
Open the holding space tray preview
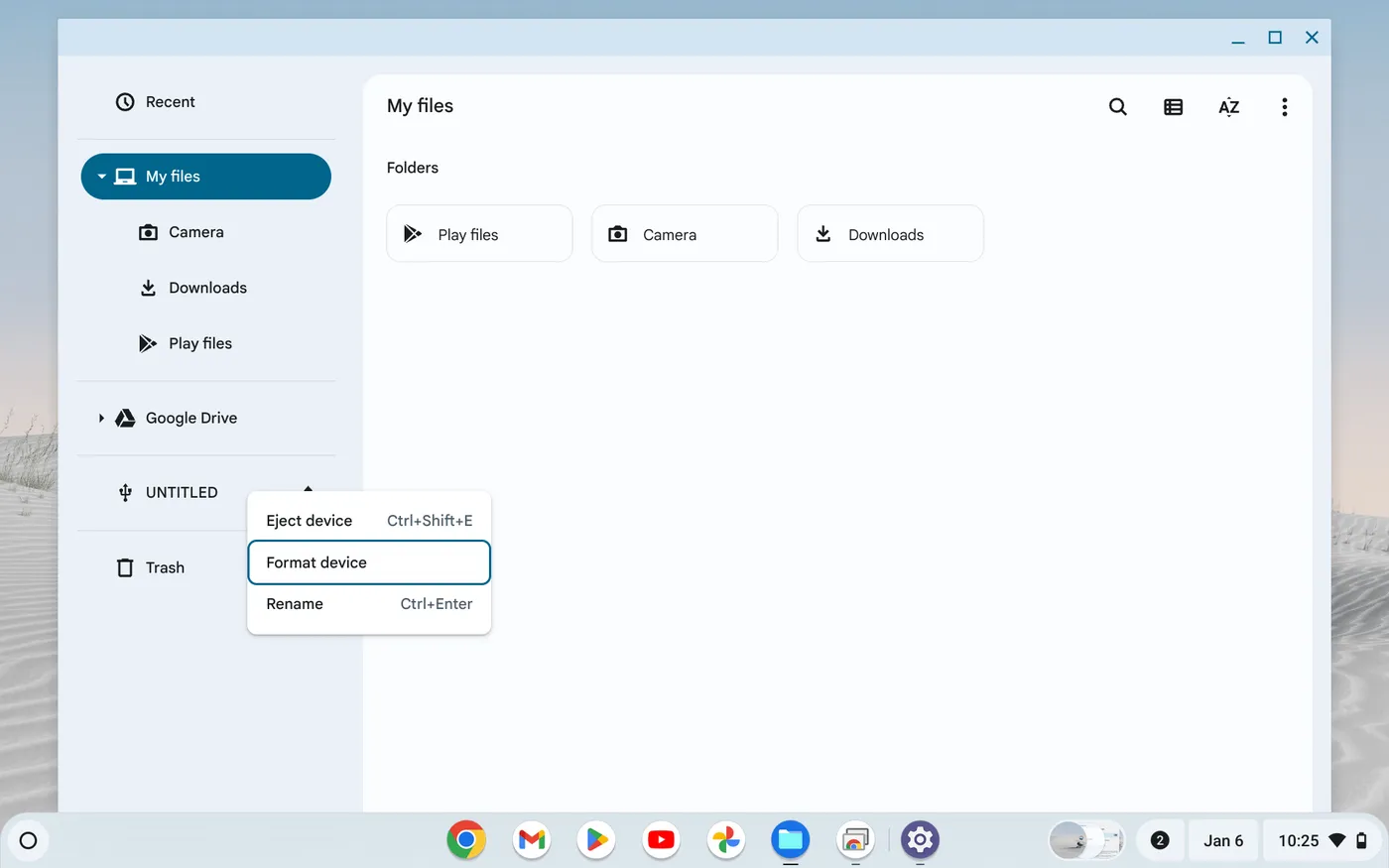click(x=1086, y=840)
